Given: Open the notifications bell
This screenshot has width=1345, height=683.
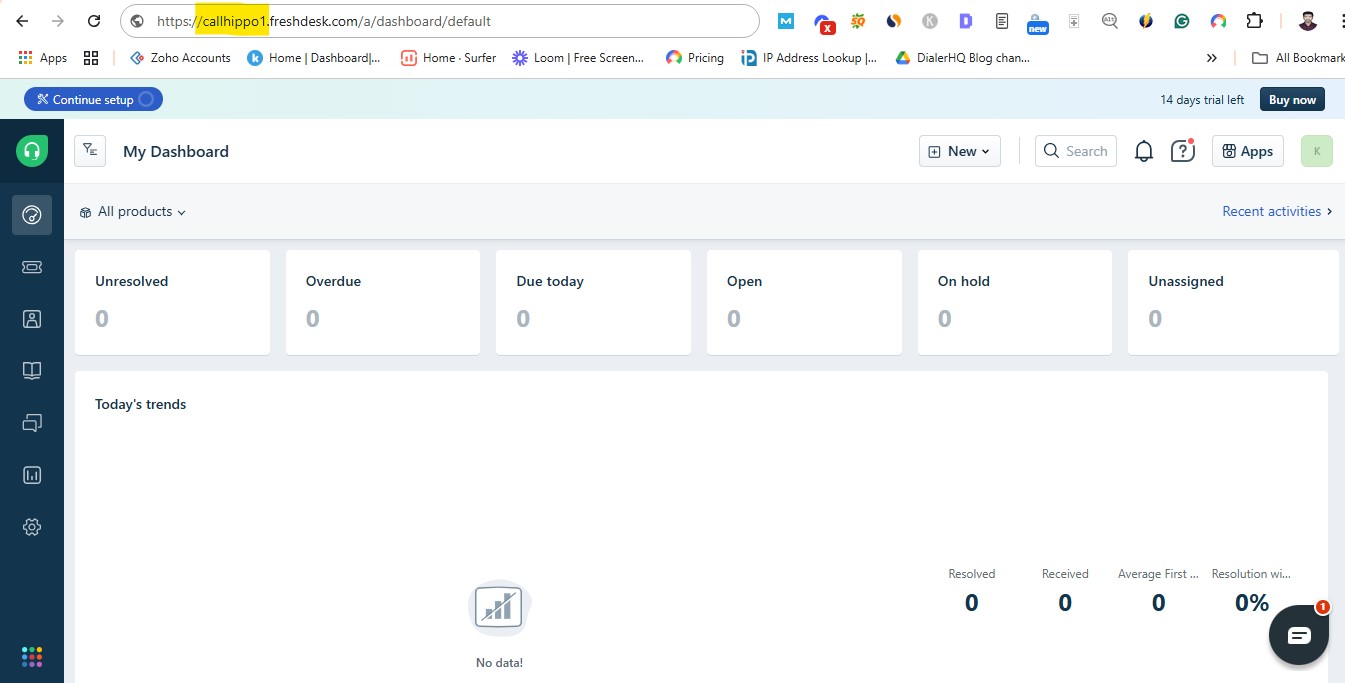Looking at the screenshot, I should pos(1144,151).
